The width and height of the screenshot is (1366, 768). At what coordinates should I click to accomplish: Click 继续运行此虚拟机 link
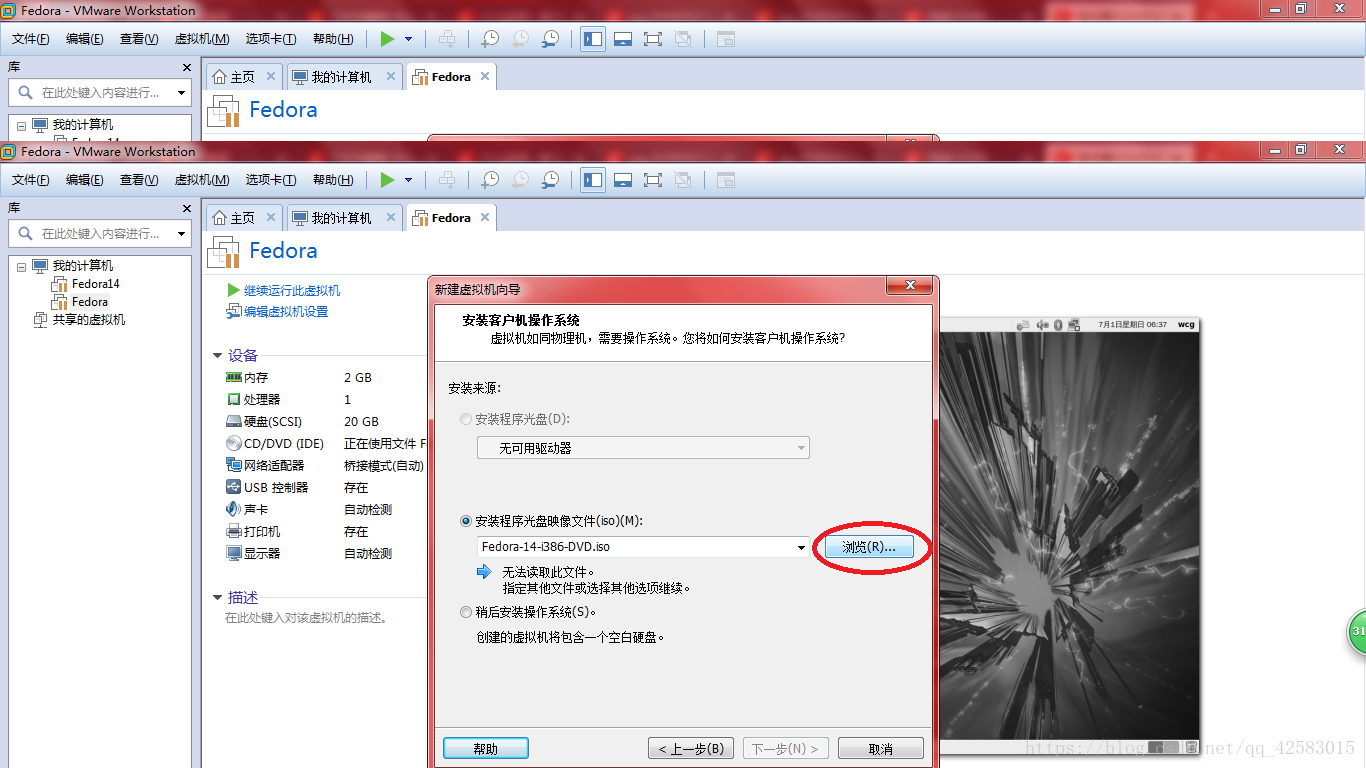[292, 290]
